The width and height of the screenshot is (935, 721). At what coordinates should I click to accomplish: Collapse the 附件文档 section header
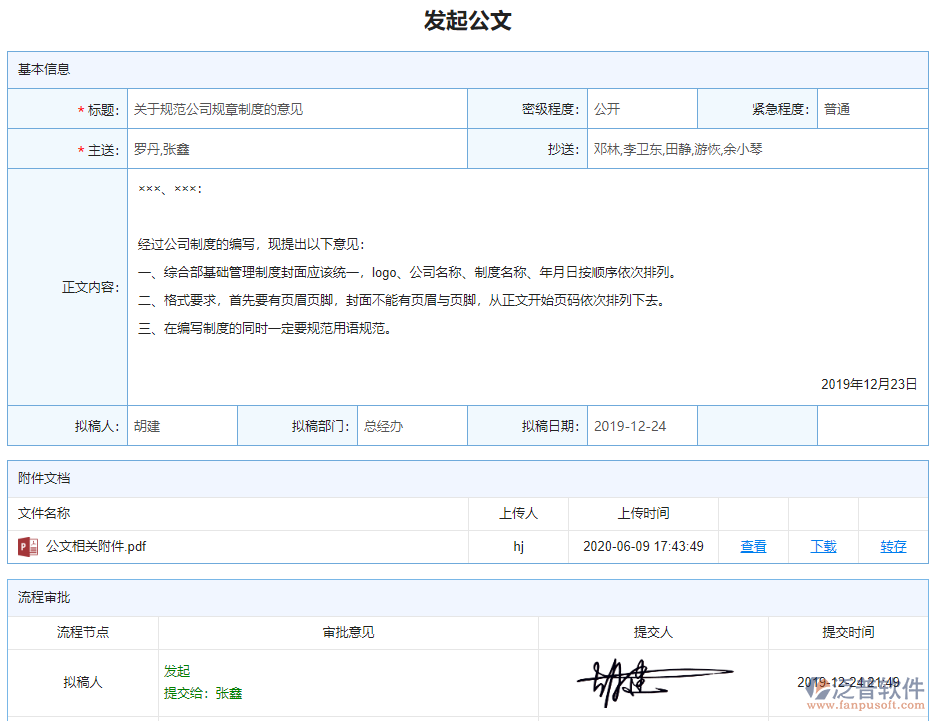(x=44, y=479)
